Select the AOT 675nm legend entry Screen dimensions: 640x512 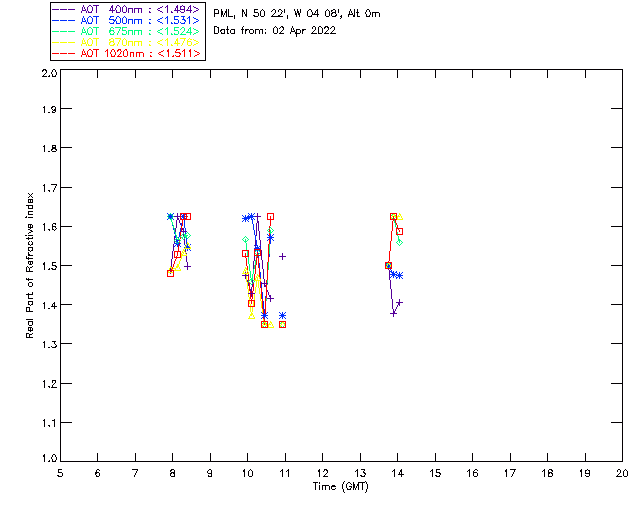(x=126, y=31)
